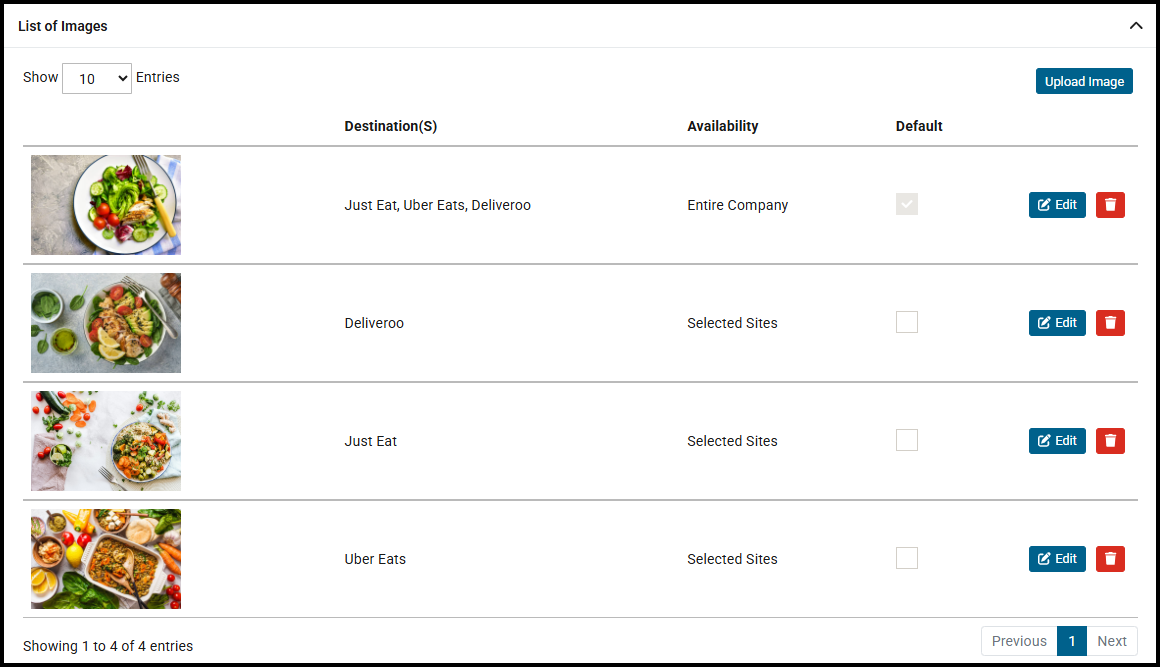
Task: Edit the Just Eat only image entry
Action: pyautogui.click(x=1057, y=441)
